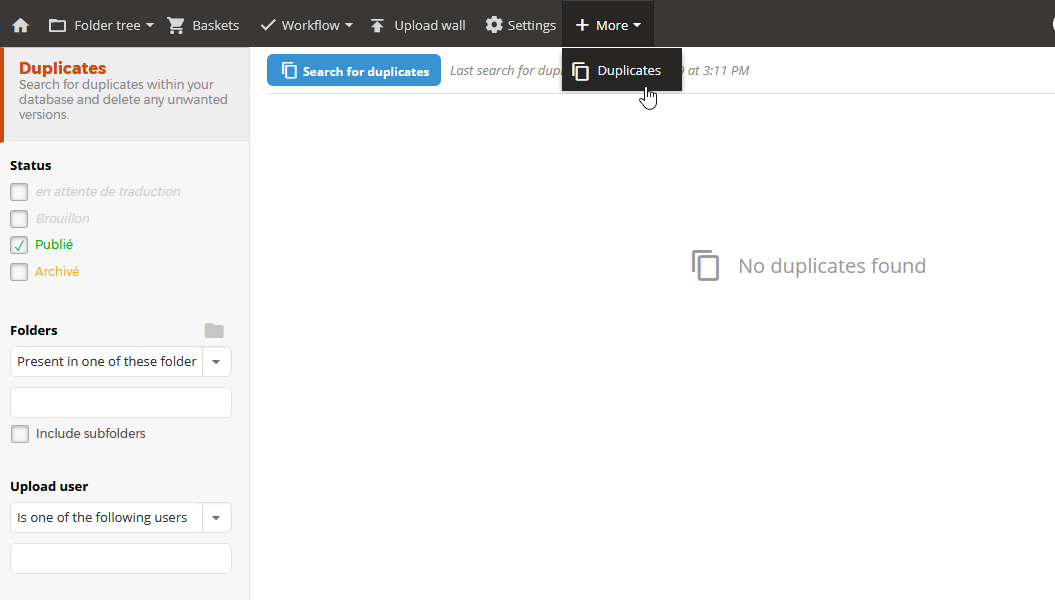Image resolution: width=1055 pixels, height=600 pixels.
Task: Expand 'Present in one of these folder' dropdown arrow
Action: pos(216,362)
